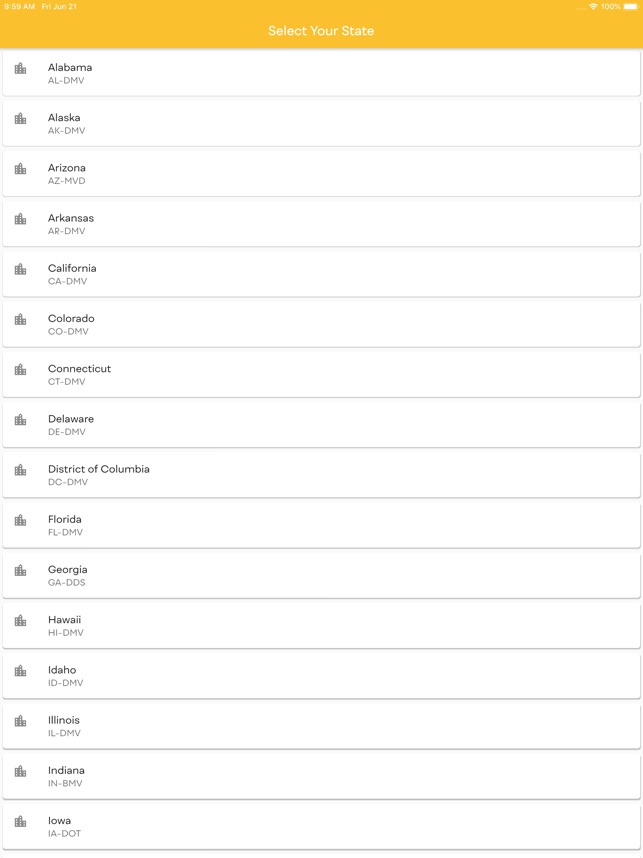
Task: Click the building icon next to Alaska
Action: (20, 119)
